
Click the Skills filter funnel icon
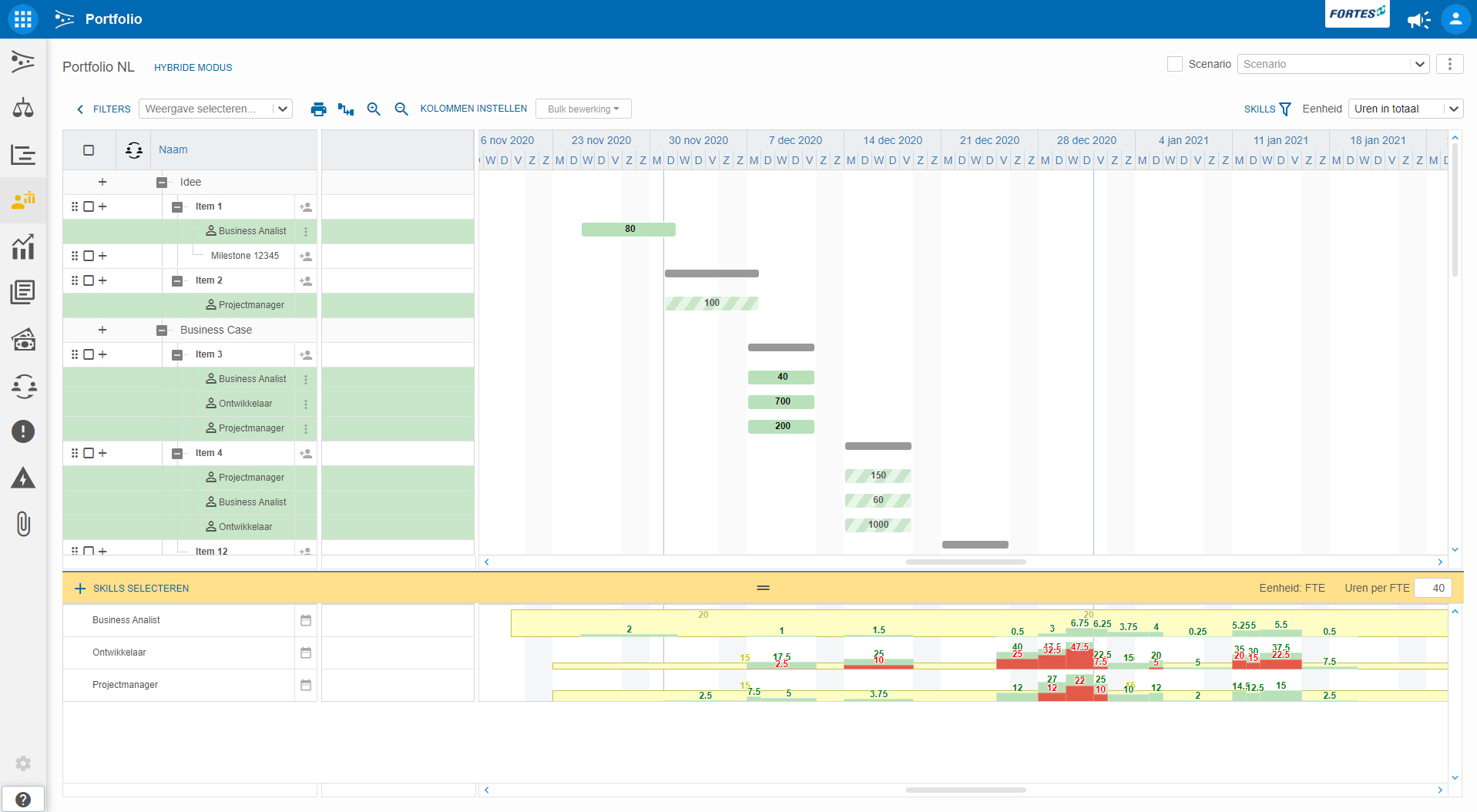coord(1285,109)
